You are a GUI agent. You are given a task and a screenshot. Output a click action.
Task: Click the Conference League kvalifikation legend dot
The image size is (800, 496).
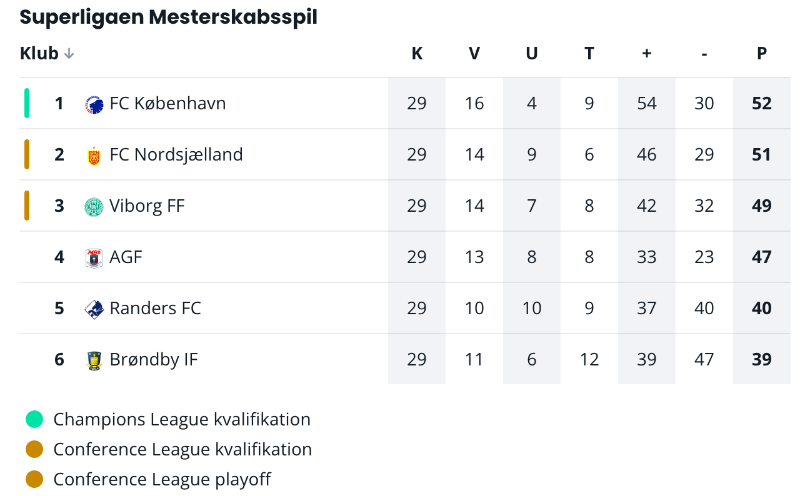coord(35,449)
